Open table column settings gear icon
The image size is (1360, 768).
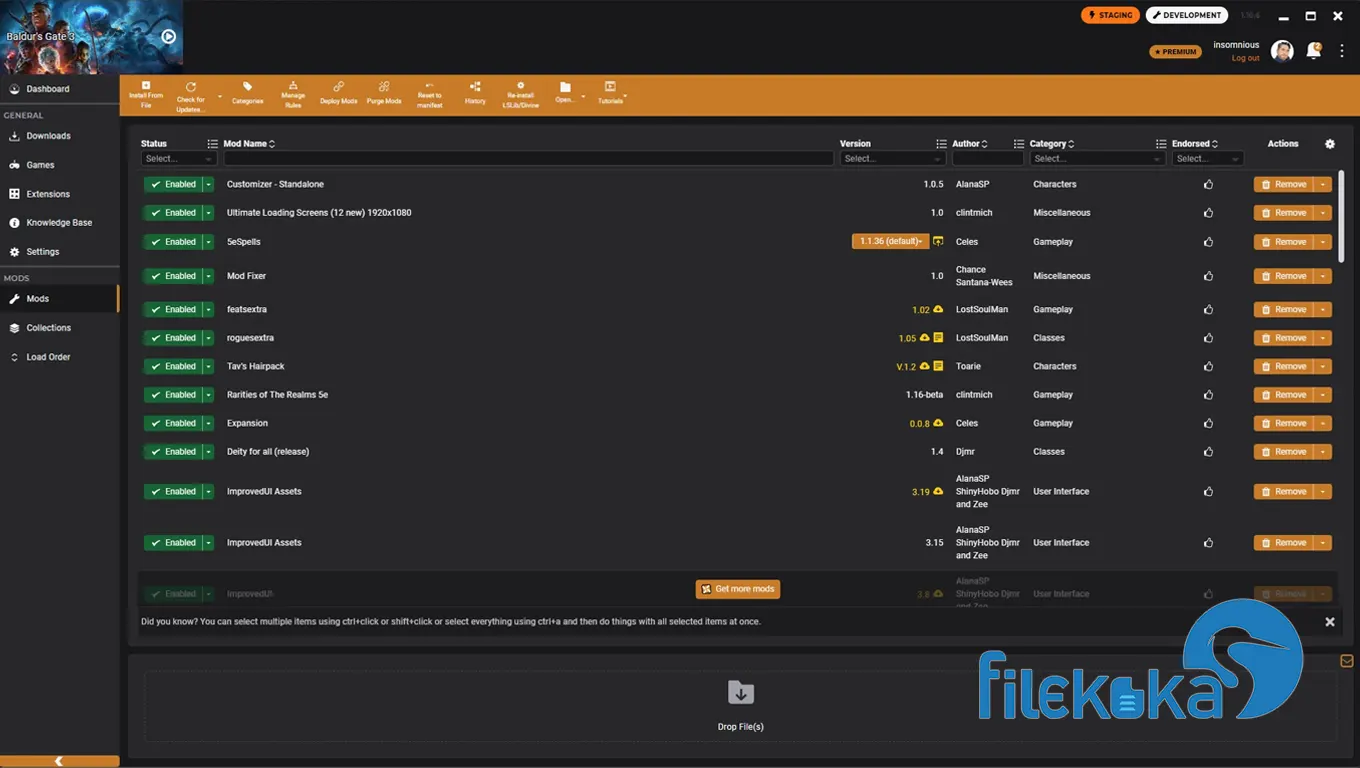coord(1330,144)
